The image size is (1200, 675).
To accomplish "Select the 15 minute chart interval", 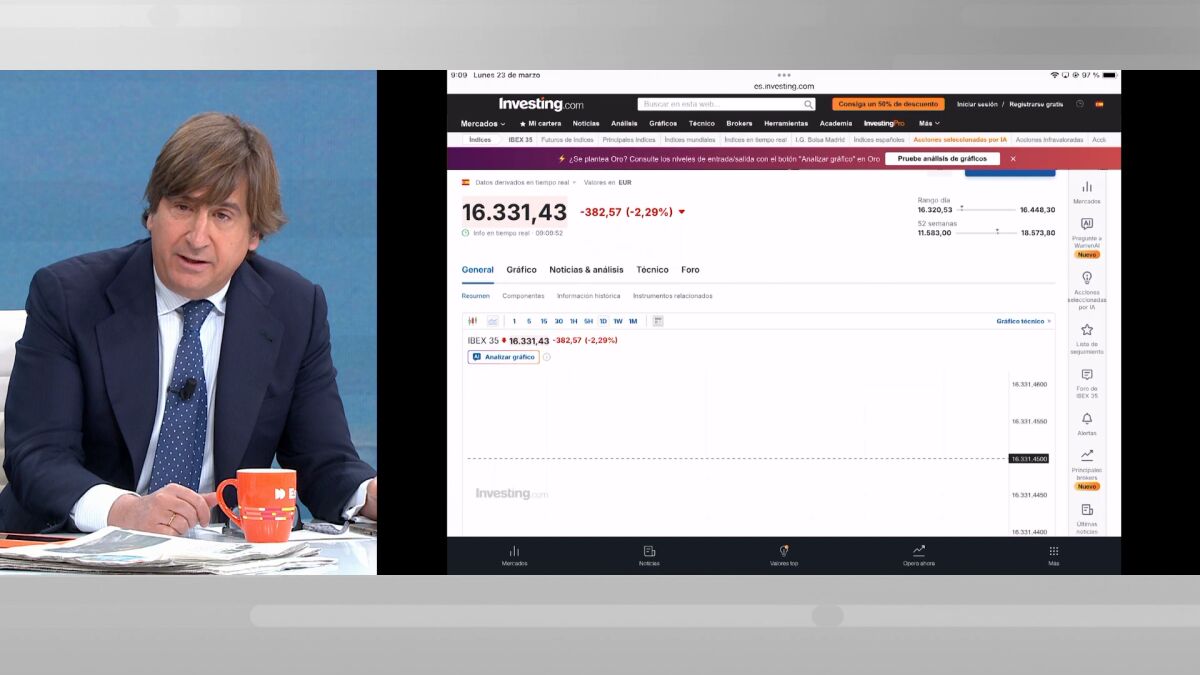I will click(x=544, y=321).
